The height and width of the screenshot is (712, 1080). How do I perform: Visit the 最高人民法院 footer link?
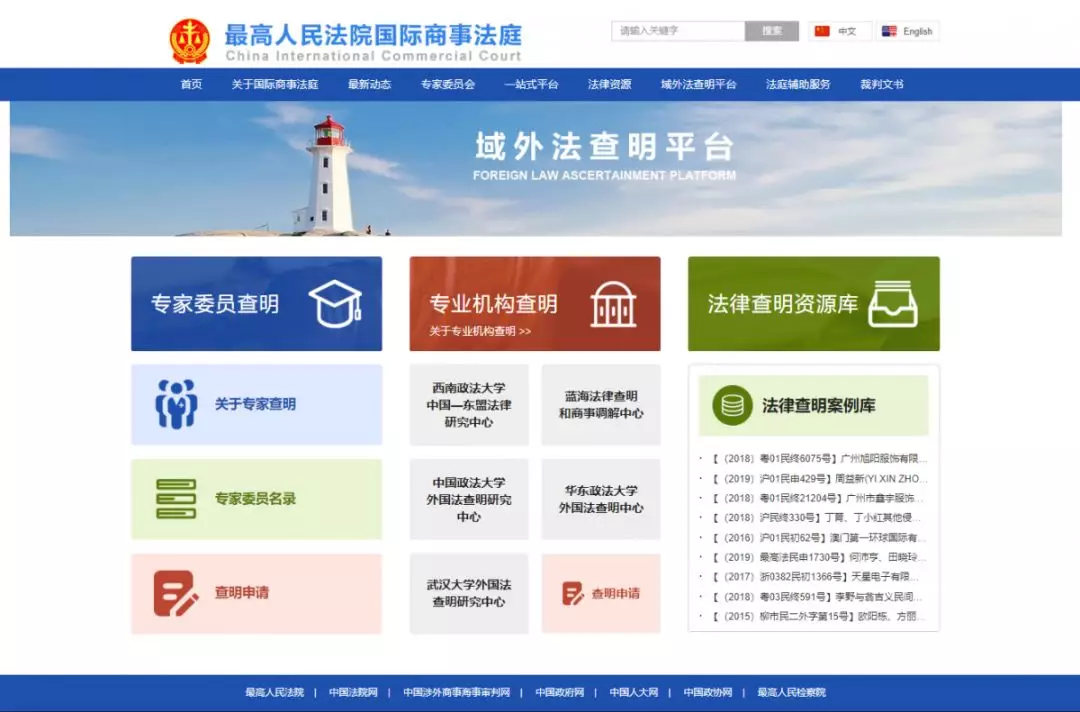point(275,693)
